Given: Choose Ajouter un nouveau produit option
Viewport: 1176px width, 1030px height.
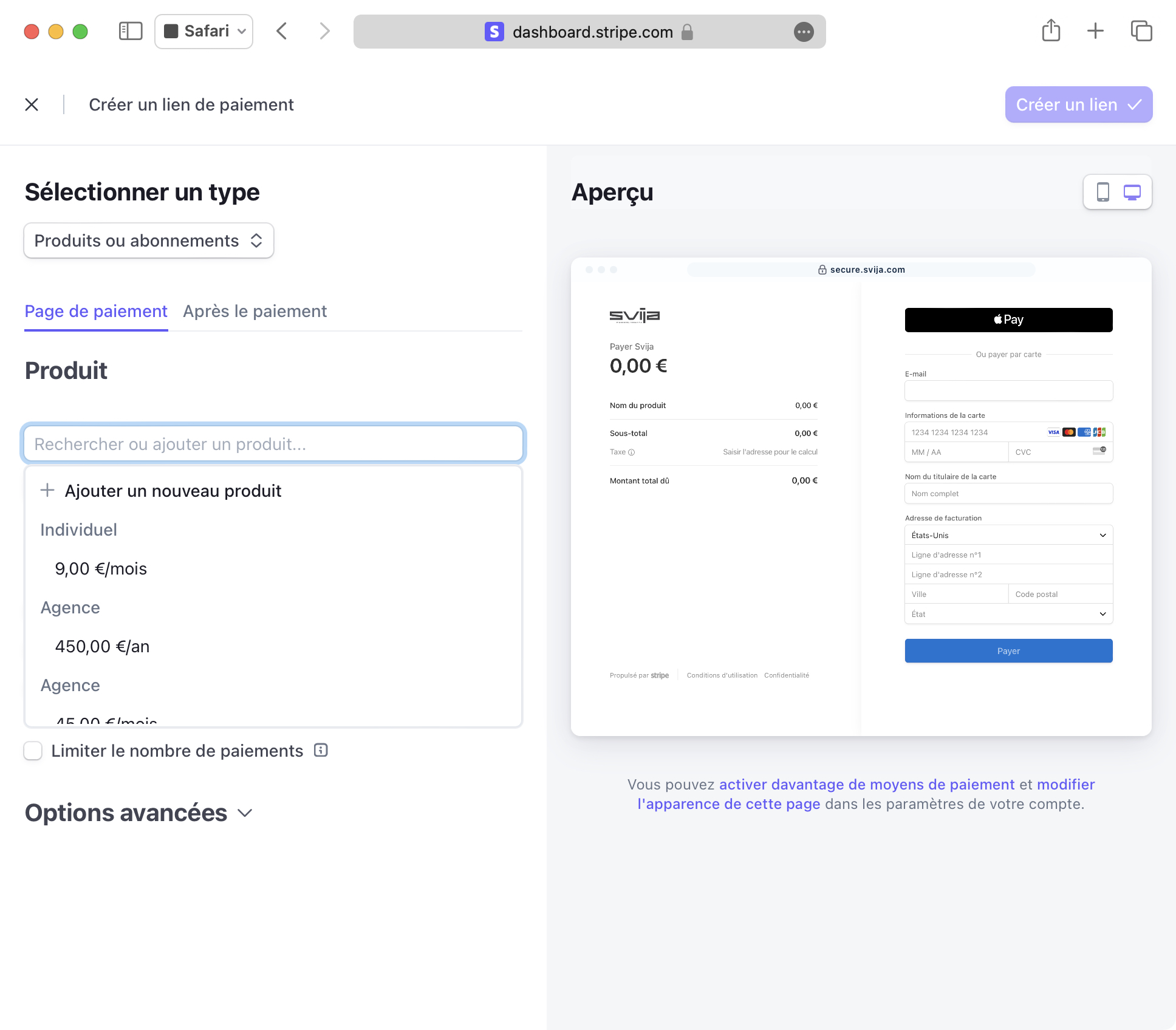Looking at the screenshot, I should 173,491.
